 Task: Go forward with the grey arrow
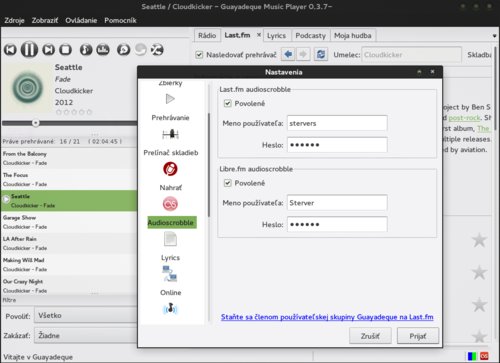tap(303, 54)
